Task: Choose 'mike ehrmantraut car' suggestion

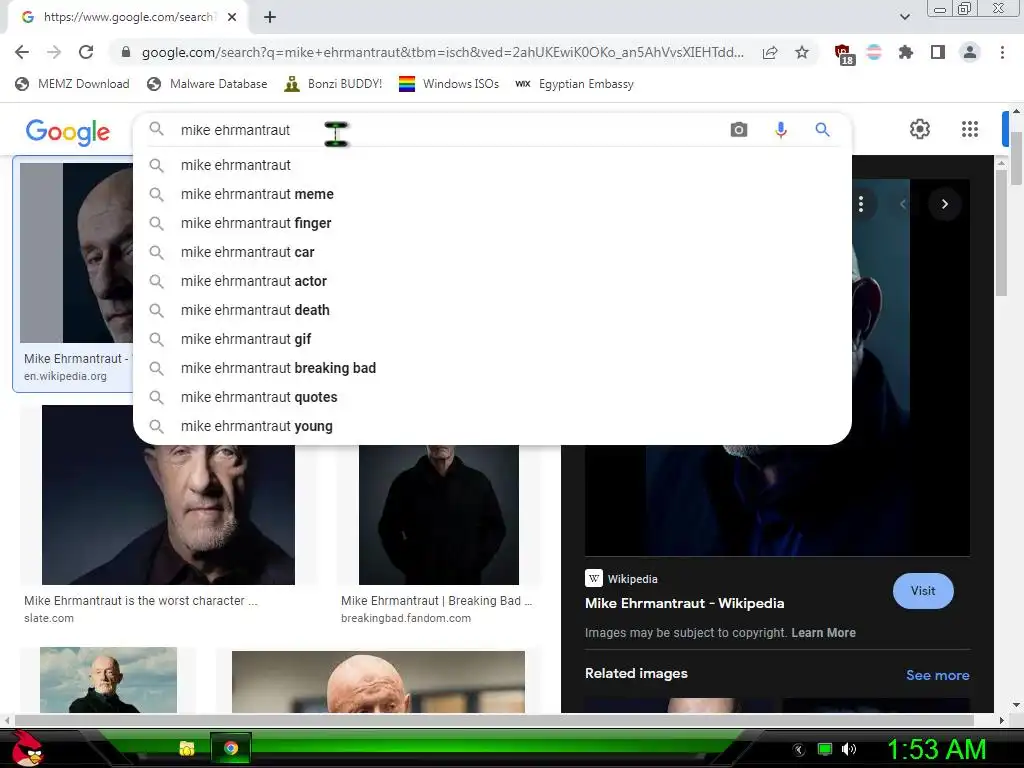Action: 492,252
